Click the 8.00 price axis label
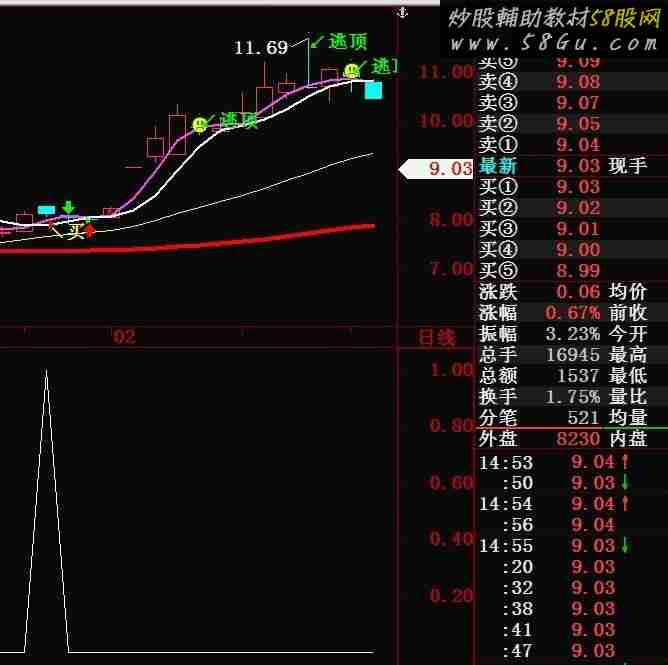Image resolution: width=668 pixels, height=665 pixels. (x=451, y=220)
